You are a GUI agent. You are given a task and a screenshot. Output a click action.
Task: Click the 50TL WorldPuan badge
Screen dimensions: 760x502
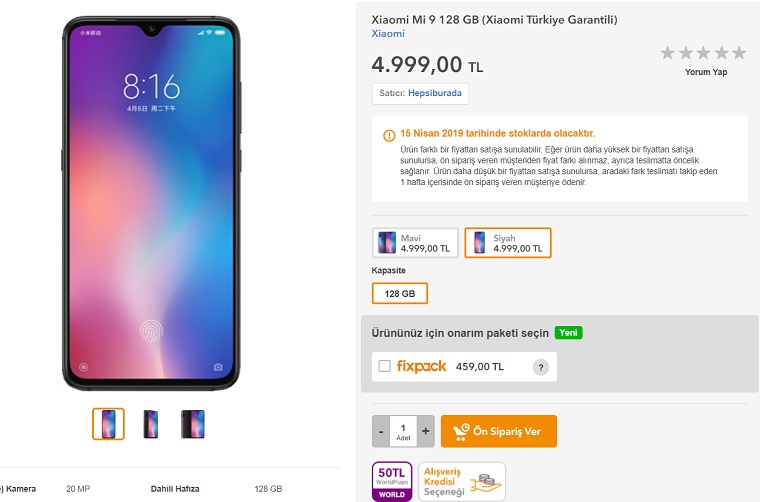(x=392, y=481)
